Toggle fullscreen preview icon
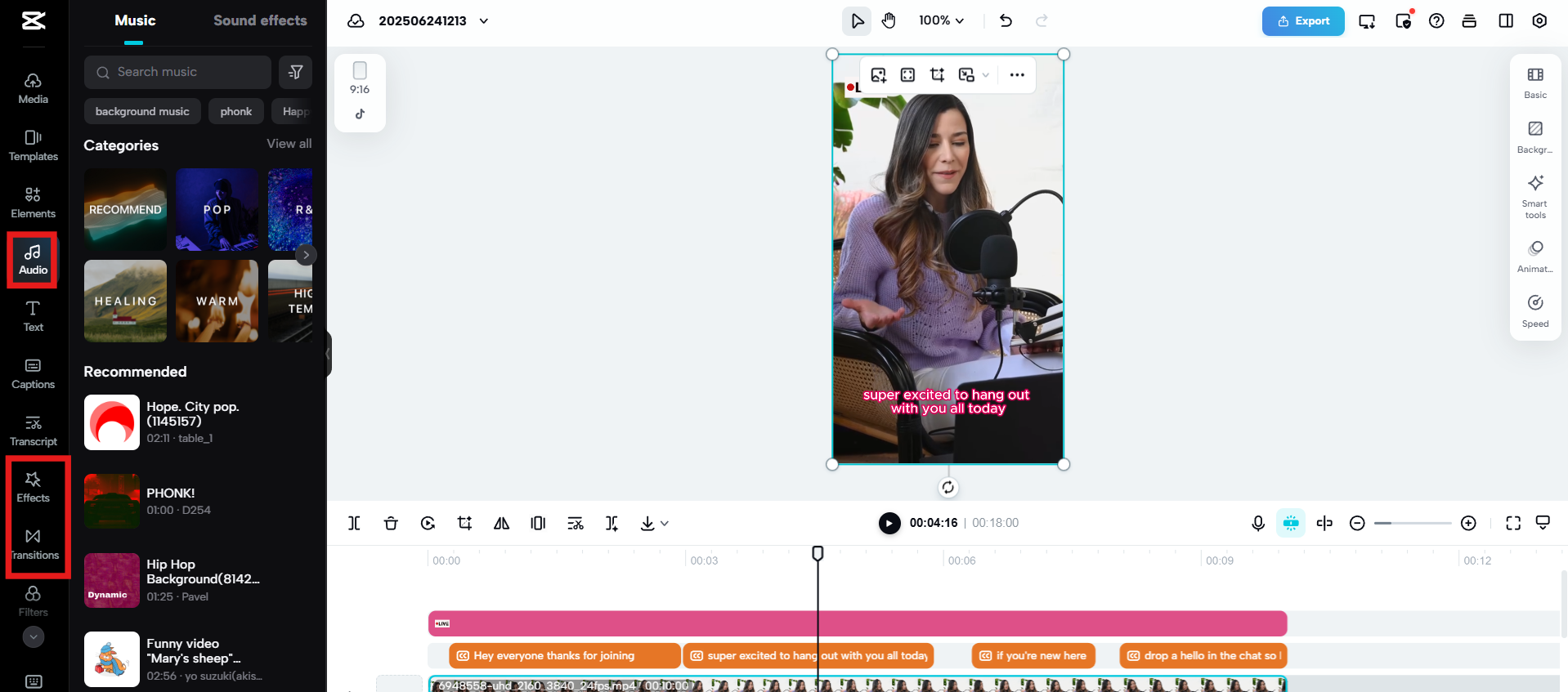 pos(1513,523)
